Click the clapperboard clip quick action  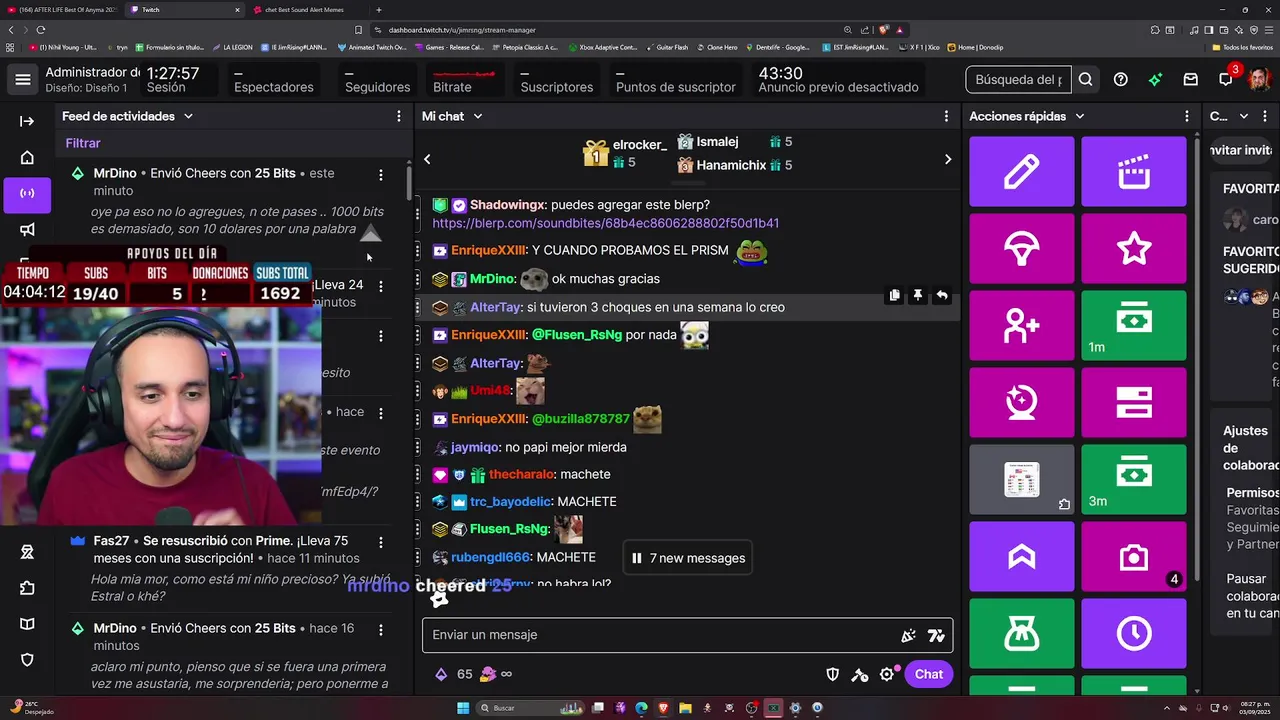click(1133, 172)
